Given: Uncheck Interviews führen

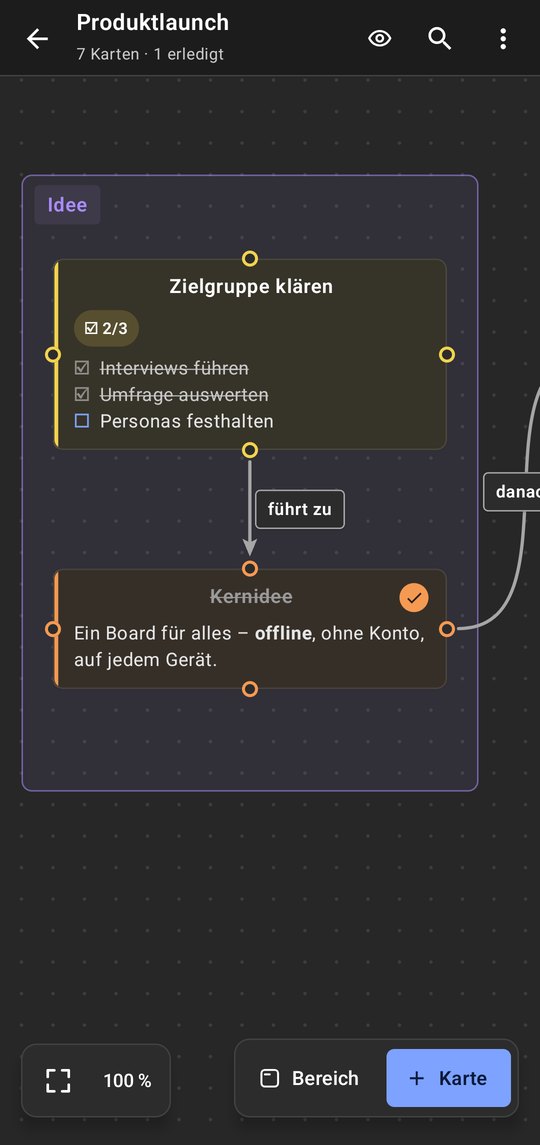Looking at the screenshot, I should (x=82, y=368).
